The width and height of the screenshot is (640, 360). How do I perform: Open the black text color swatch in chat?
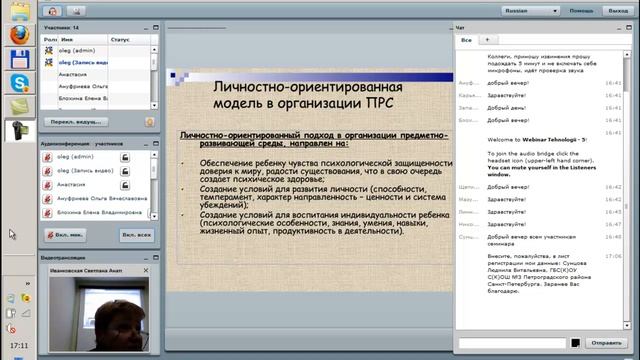click(x=576, y=343)
